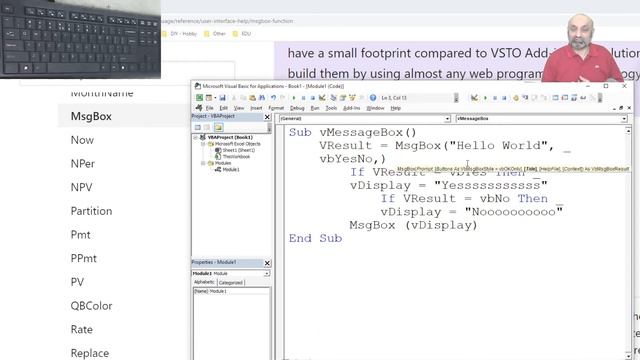
Task: Open the View menu
Action: pos(239,108)
